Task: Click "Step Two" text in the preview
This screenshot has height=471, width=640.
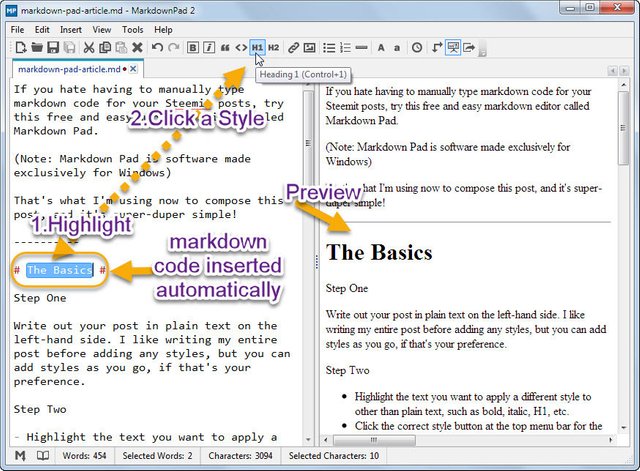Action: (347, 370)
